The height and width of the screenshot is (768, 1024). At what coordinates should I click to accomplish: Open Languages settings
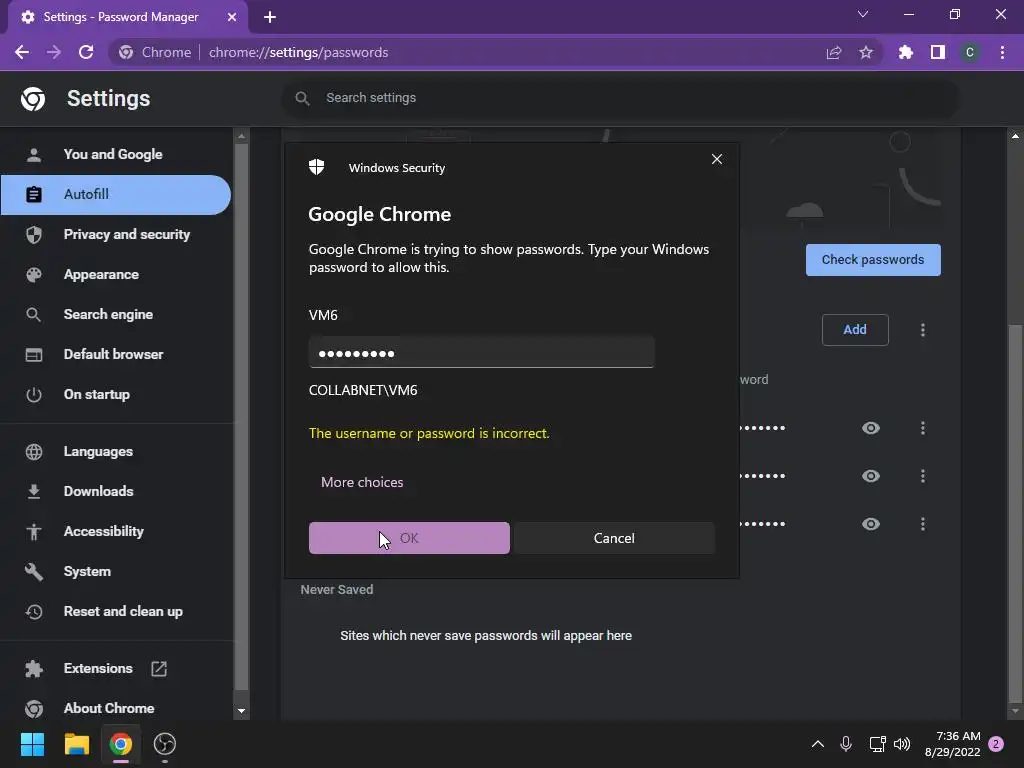point(98,451)
